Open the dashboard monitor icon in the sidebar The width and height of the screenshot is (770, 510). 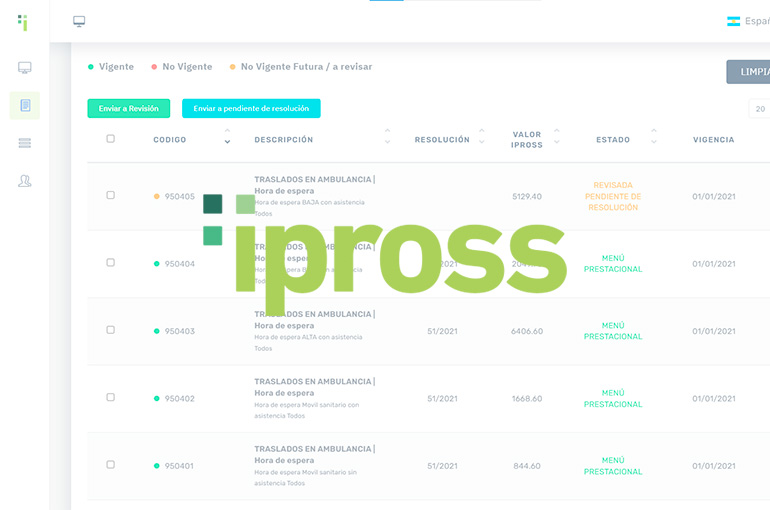25,68
